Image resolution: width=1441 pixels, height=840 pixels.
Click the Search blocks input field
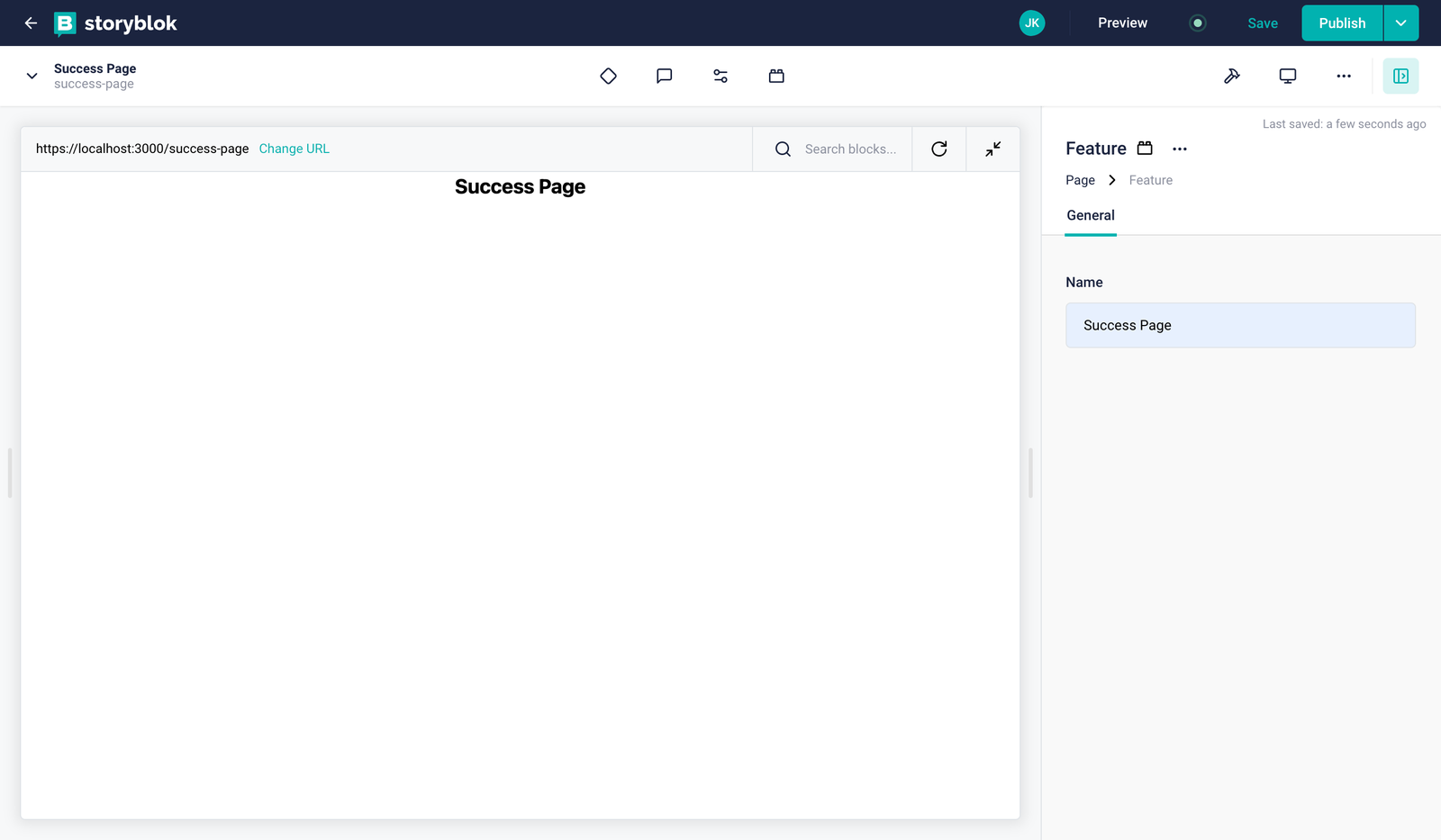tap(850, 149)
